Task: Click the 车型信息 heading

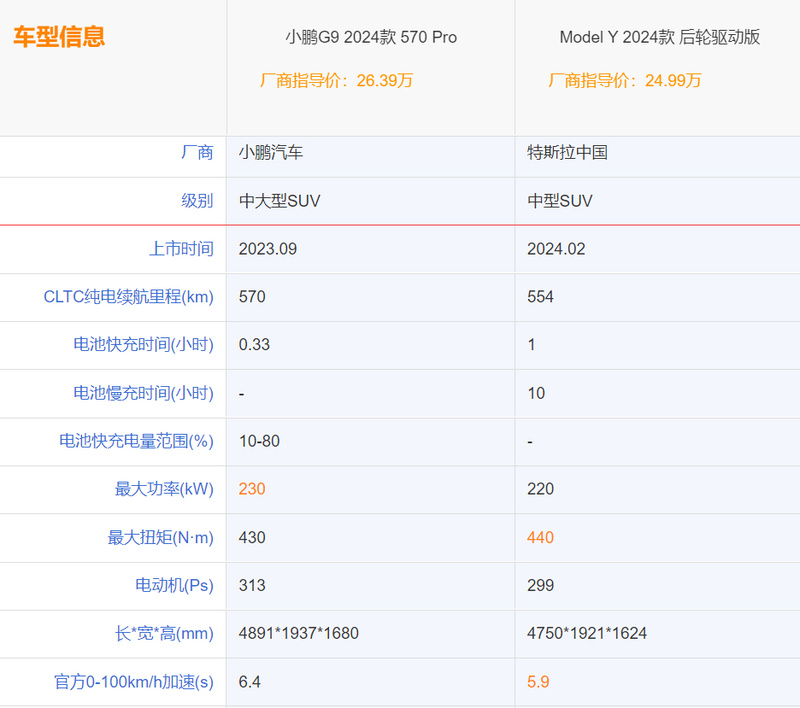Action: (59, 37)
